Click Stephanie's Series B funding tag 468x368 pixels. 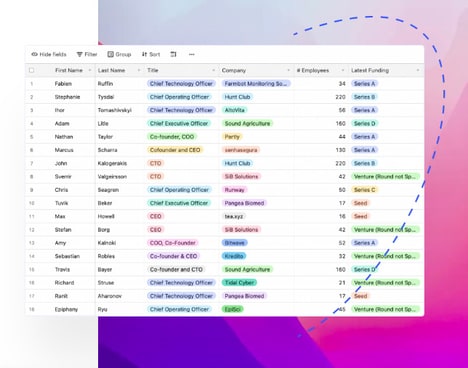(364, 97)
